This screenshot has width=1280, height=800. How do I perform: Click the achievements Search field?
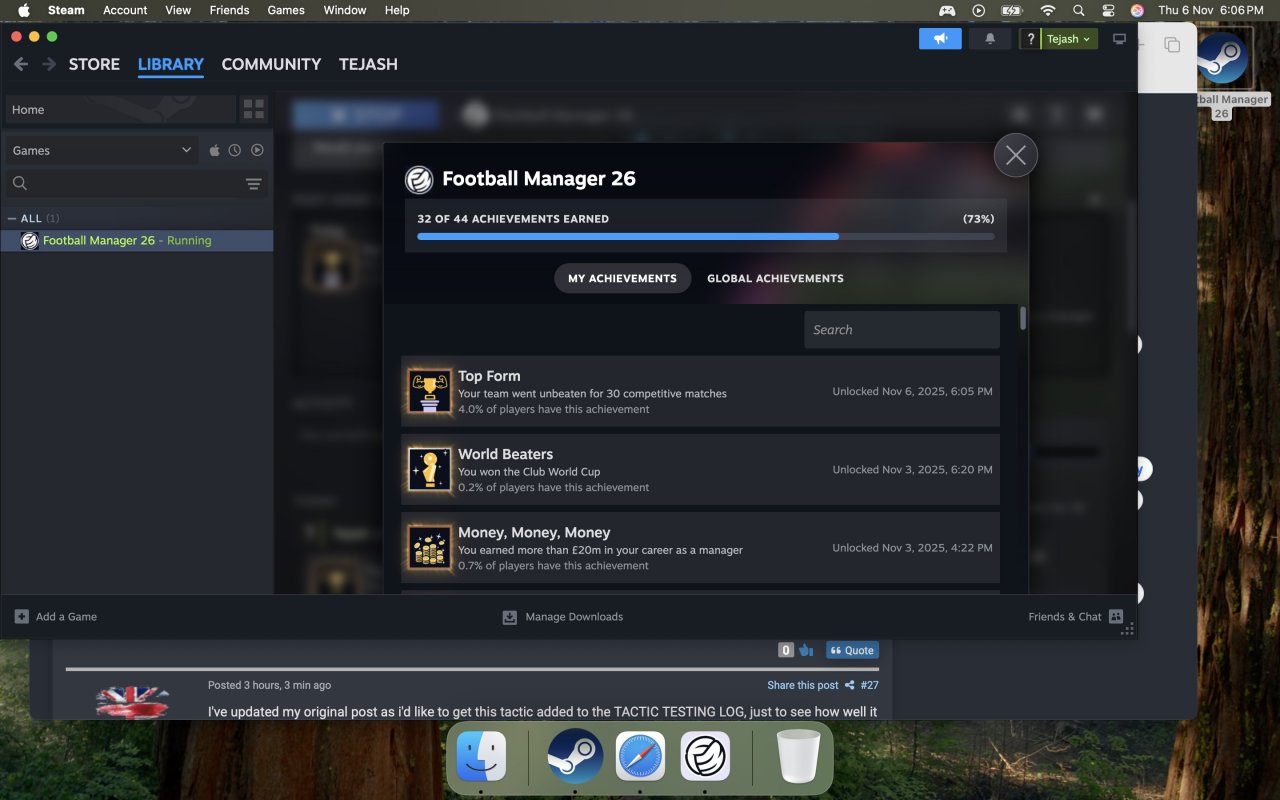(x=902, y=330)
